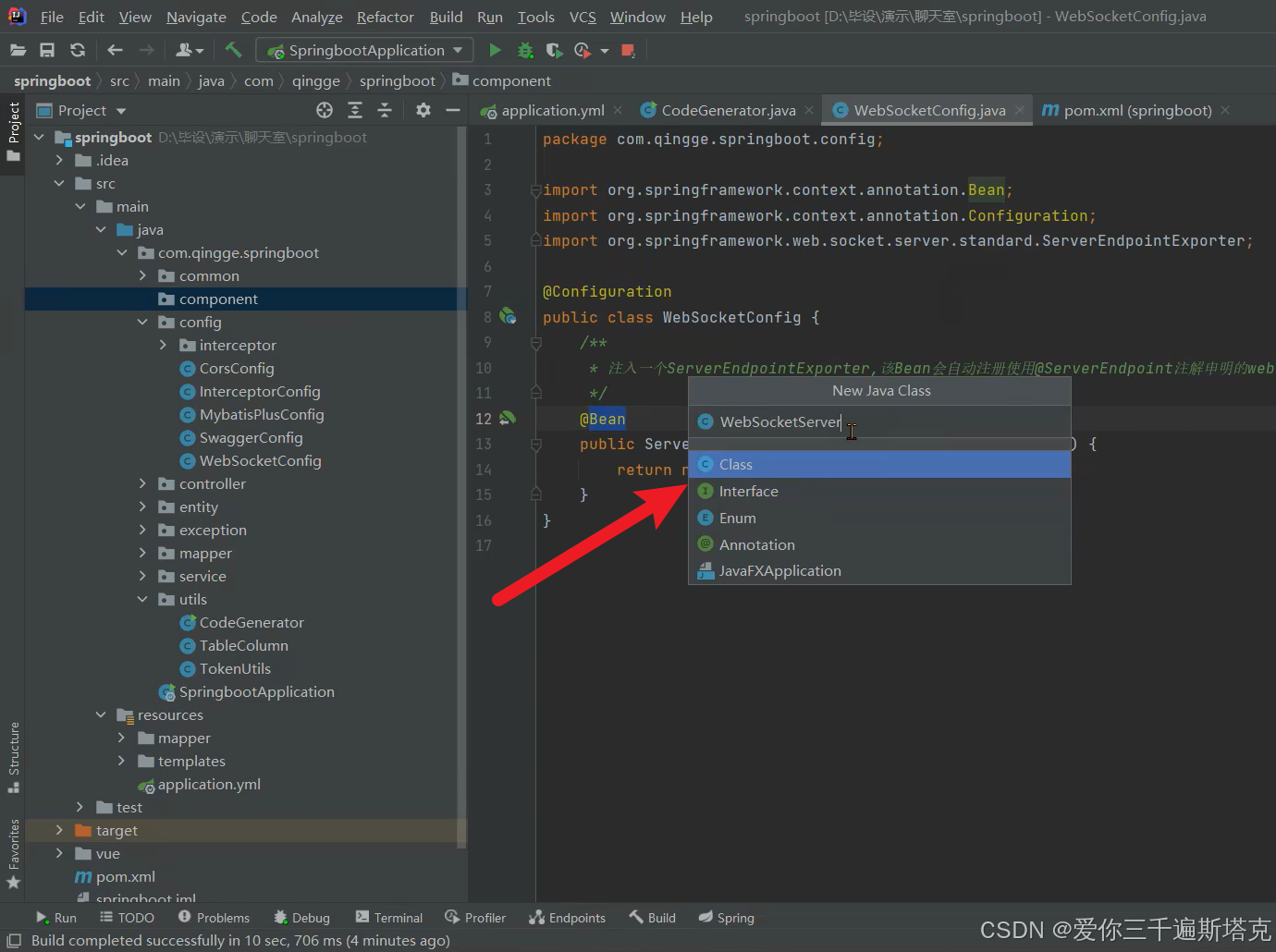
Task: Start a Debug session using the bug icon
Action: click(x=525, y=50)
